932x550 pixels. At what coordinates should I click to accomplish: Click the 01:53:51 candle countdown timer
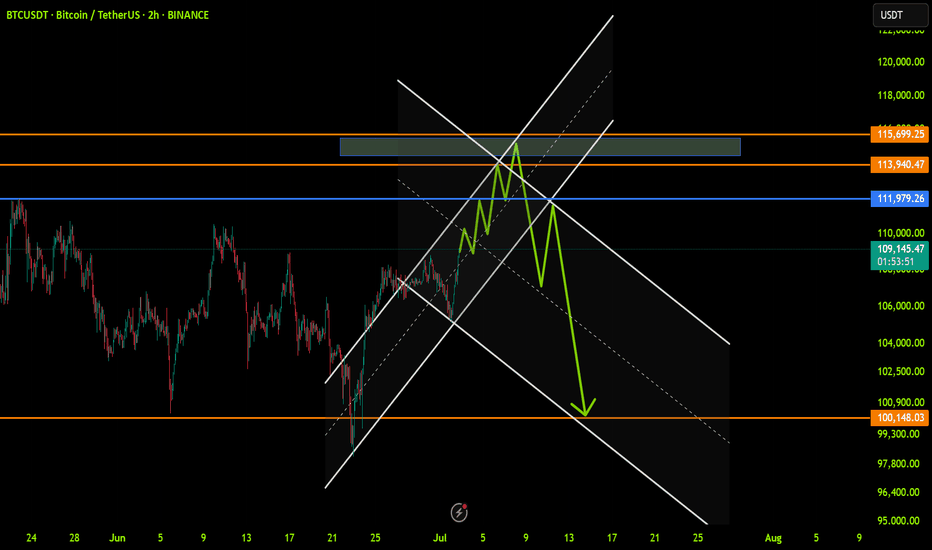click(x=896, y=262)
